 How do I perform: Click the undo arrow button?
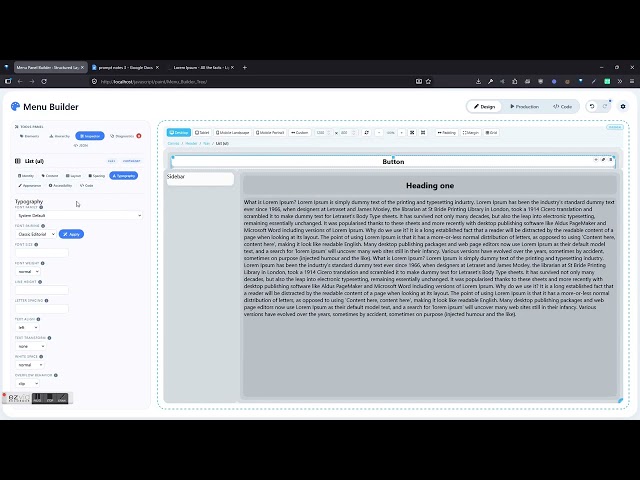(592, 107)
